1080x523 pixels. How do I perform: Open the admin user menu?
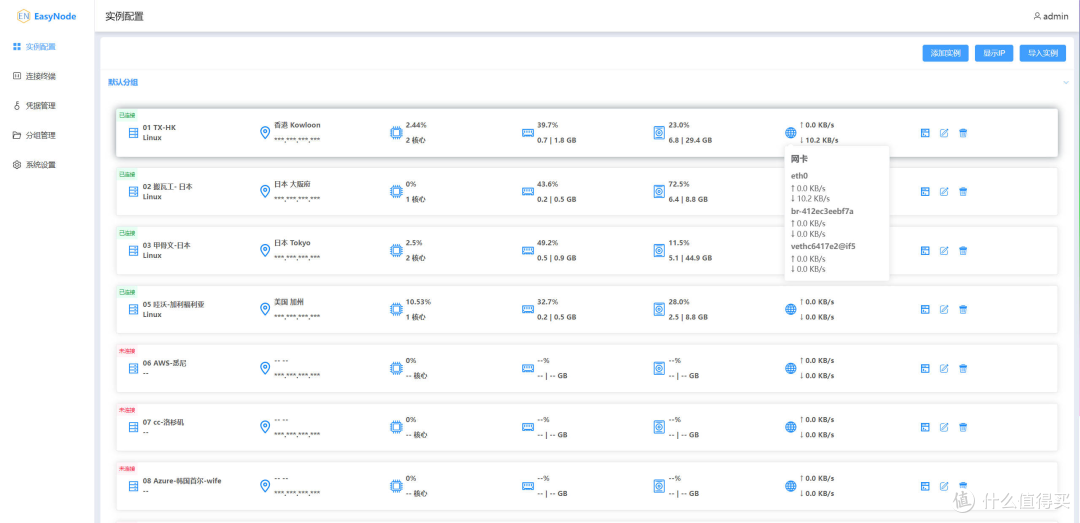point(1050,16)
